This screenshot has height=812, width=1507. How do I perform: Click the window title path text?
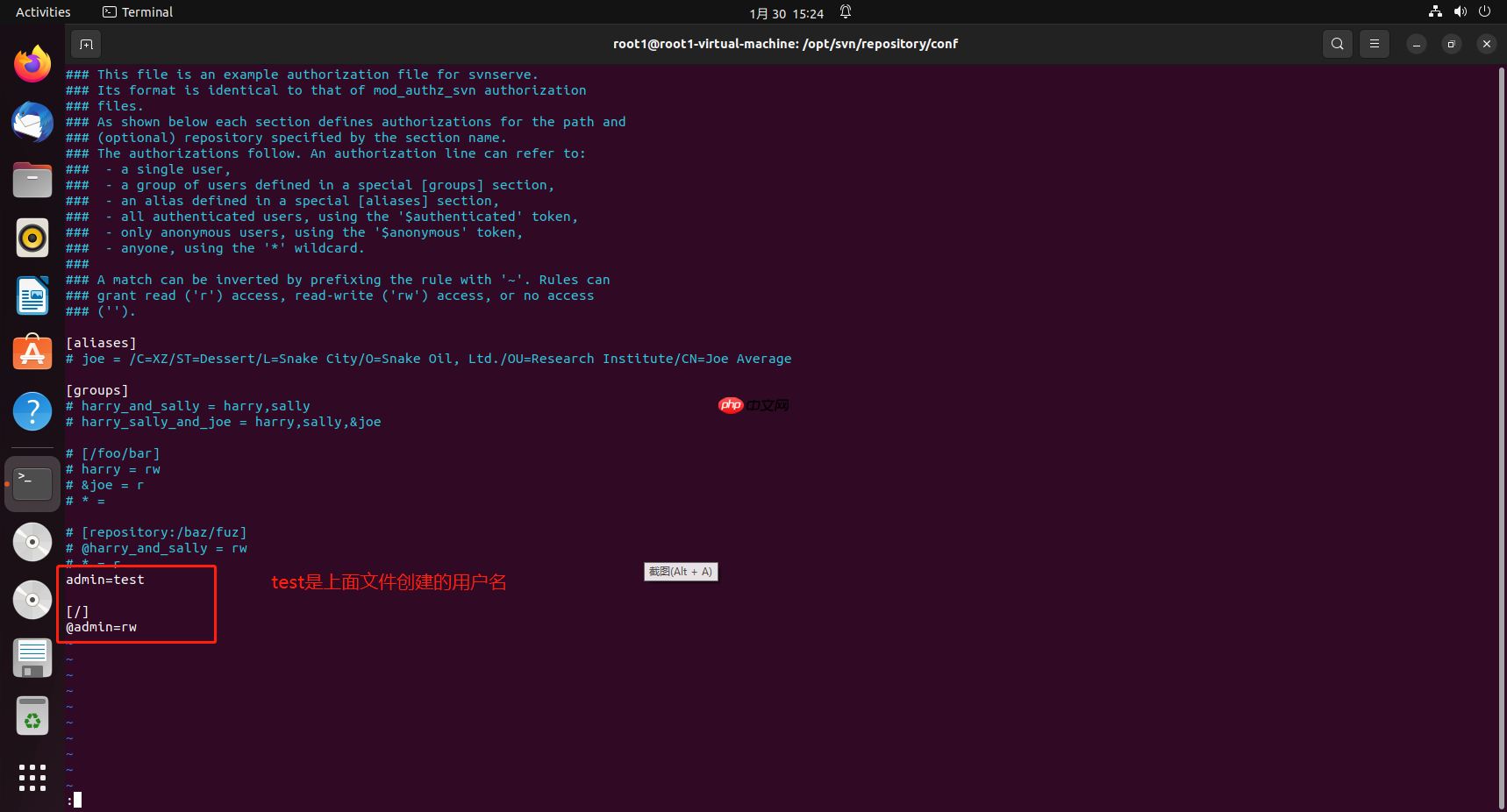785,44
